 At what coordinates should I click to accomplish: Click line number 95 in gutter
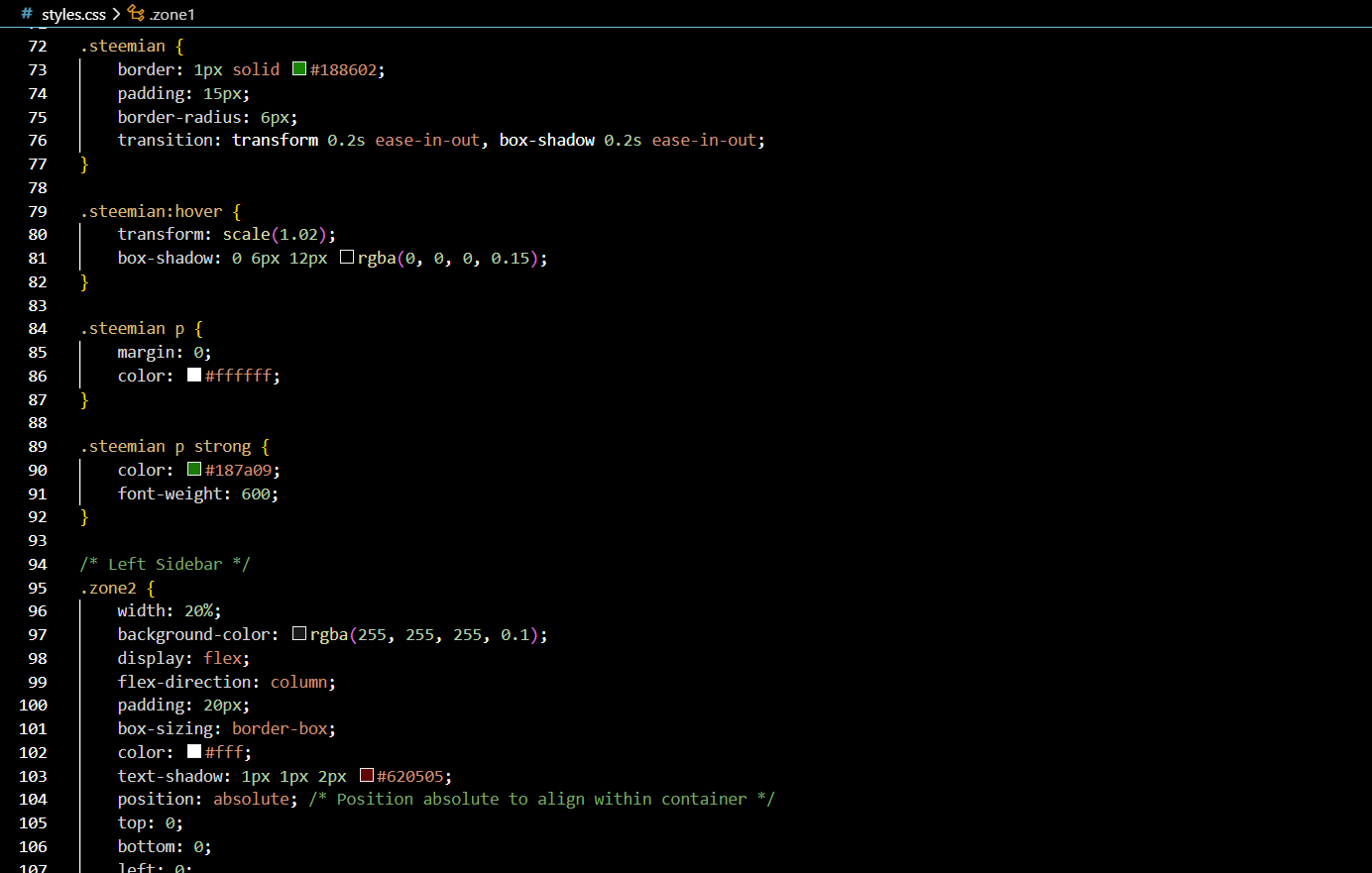pyautogui.click(x=38, y=588)
